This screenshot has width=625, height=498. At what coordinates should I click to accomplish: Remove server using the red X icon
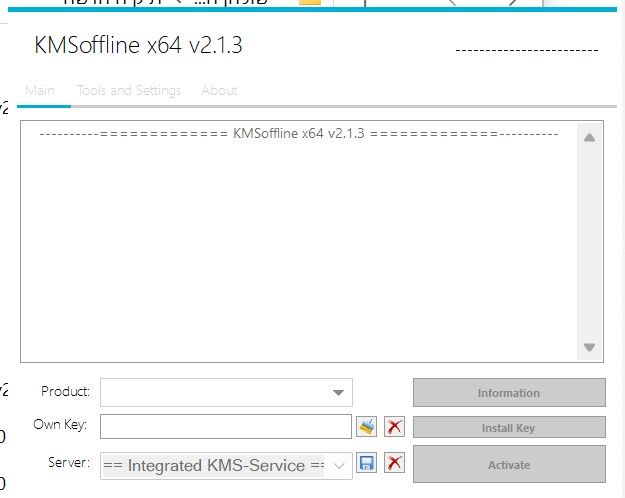[394, 463]
